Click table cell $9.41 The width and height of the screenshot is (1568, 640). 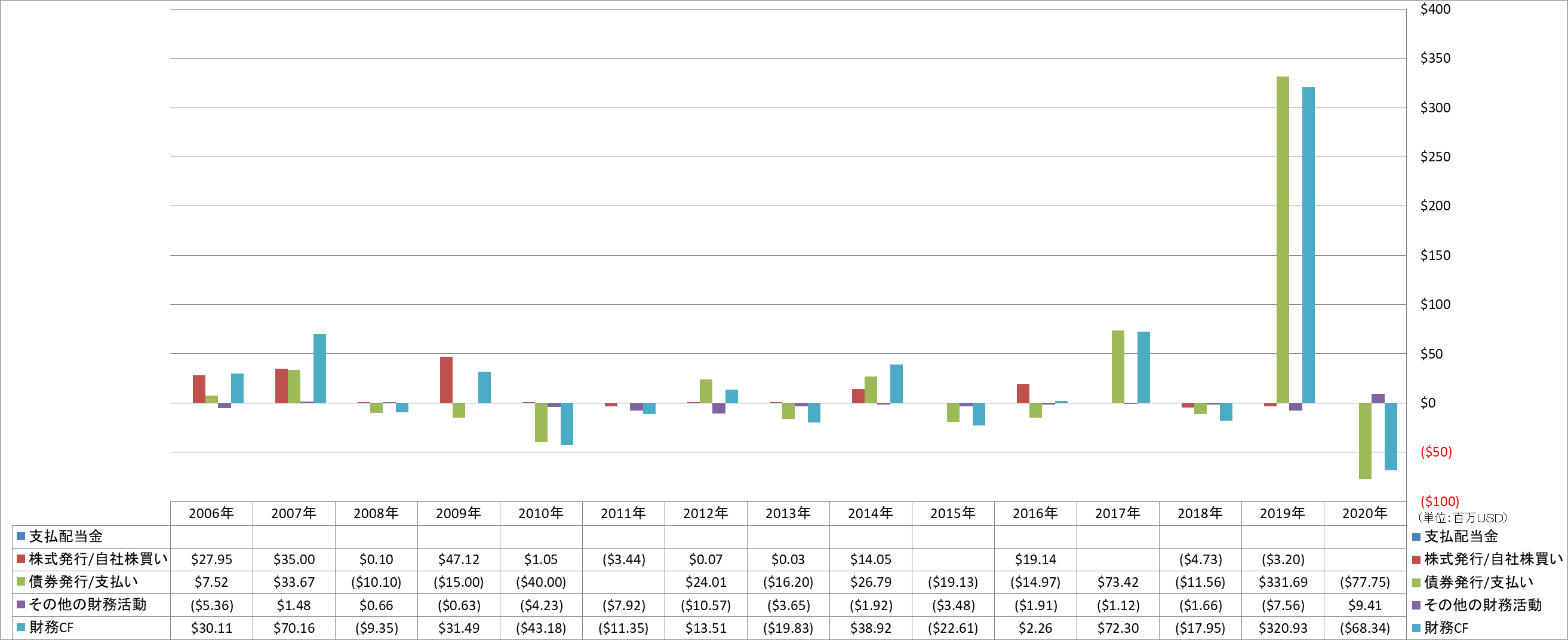point(1365,605)
